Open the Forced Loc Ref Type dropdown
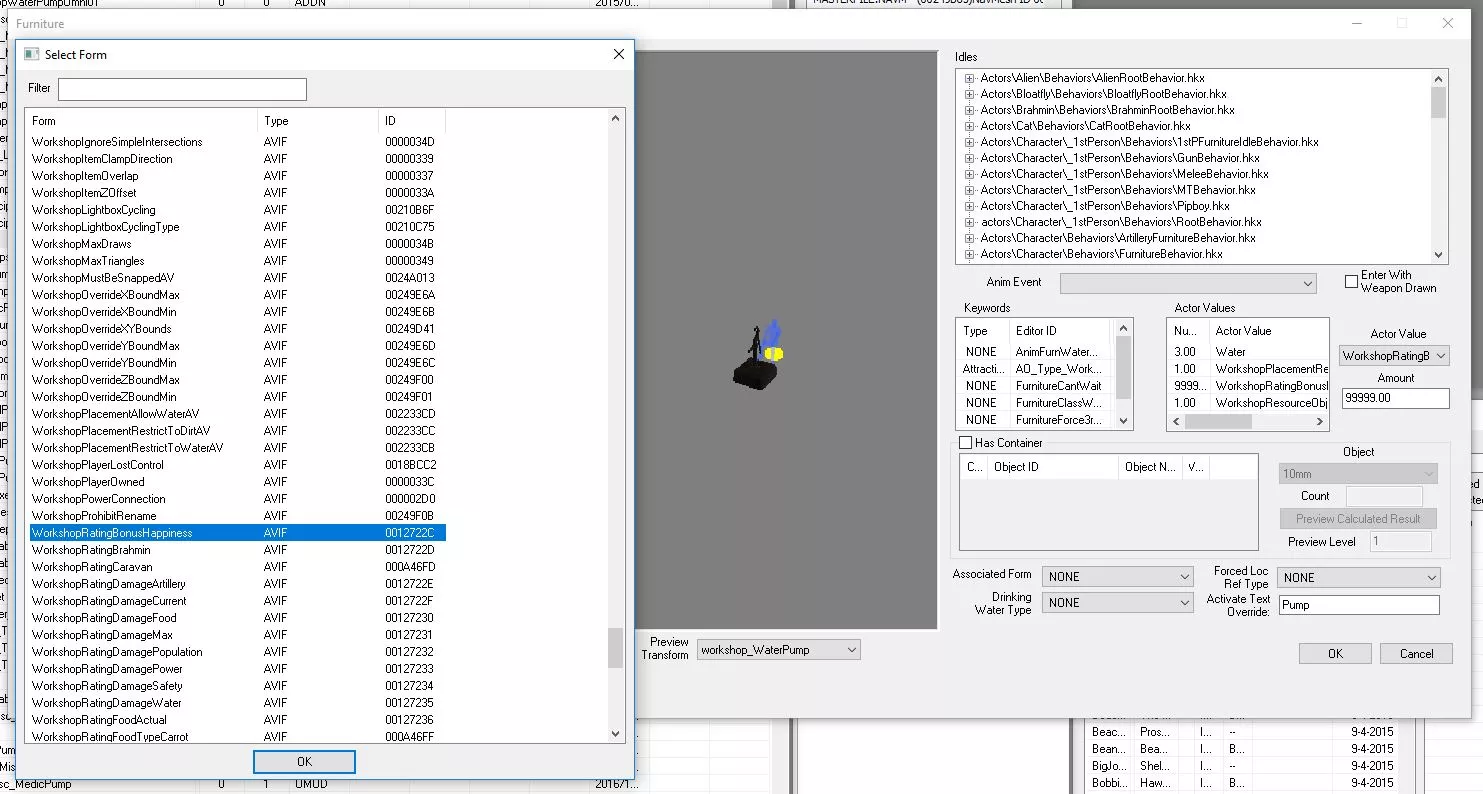 1359,577
